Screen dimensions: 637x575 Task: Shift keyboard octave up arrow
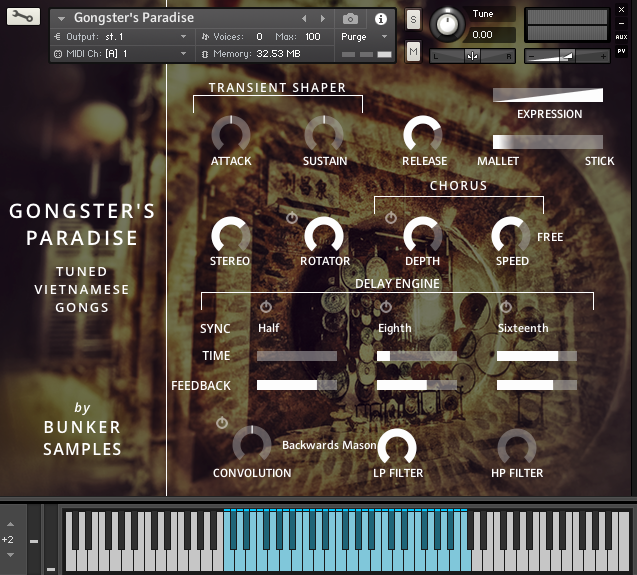click(x=11, y=524)
